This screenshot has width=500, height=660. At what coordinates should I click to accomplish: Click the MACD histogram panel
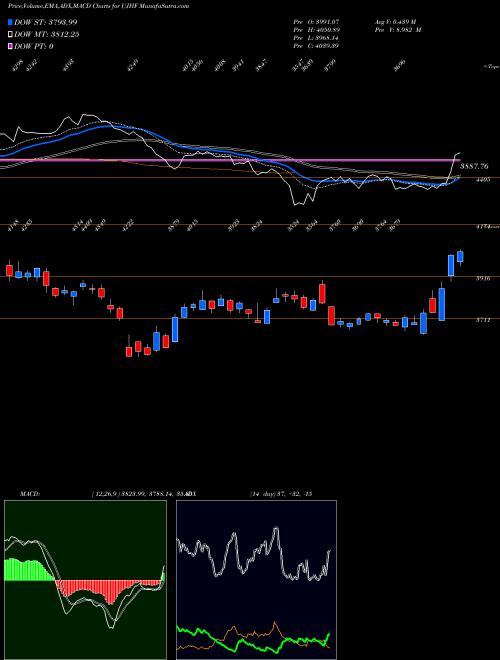85,580
